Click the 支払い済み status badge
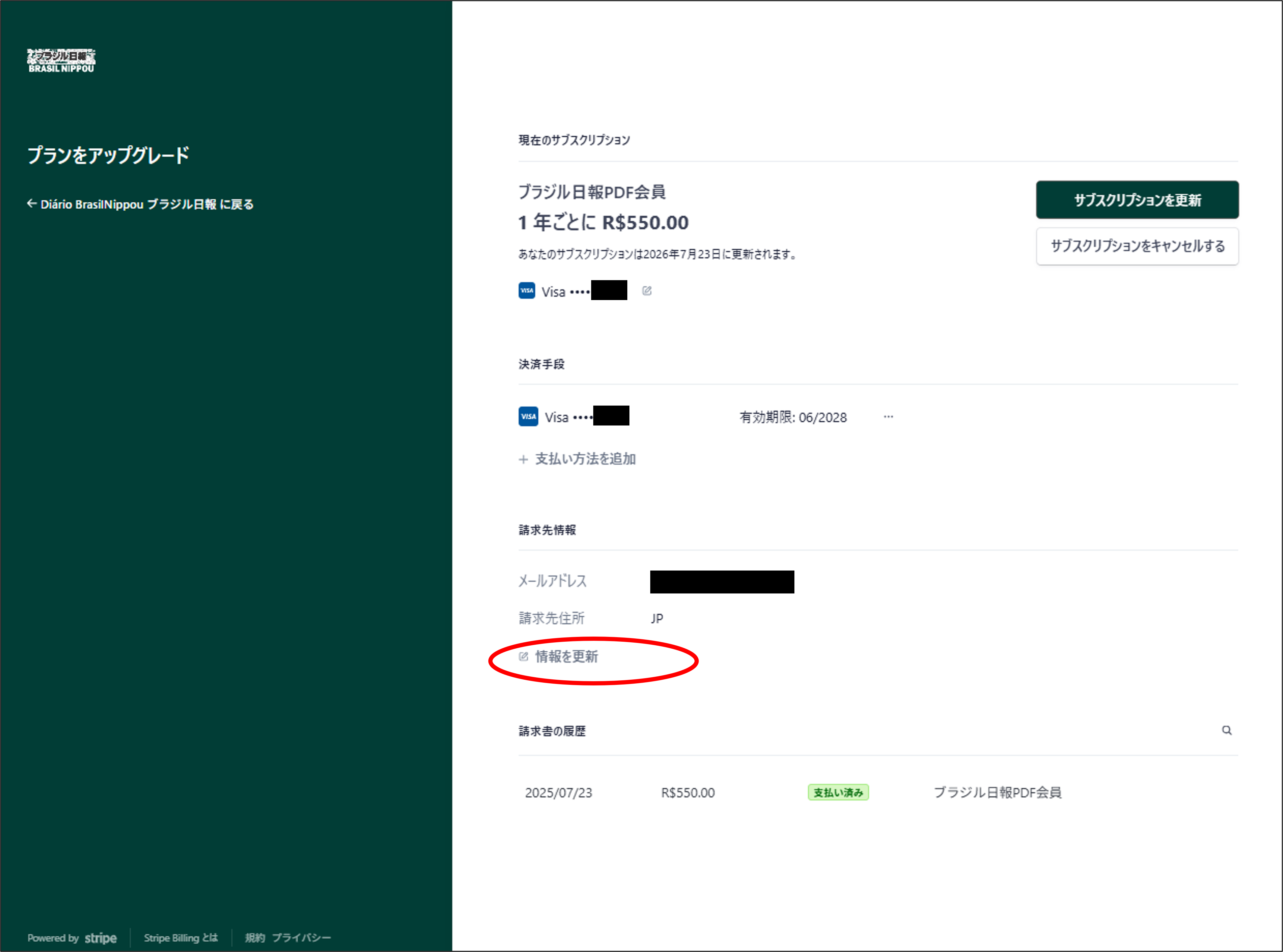Image resolution: width=1283 pixels, height=952 pixels. [x=838, y=792]
